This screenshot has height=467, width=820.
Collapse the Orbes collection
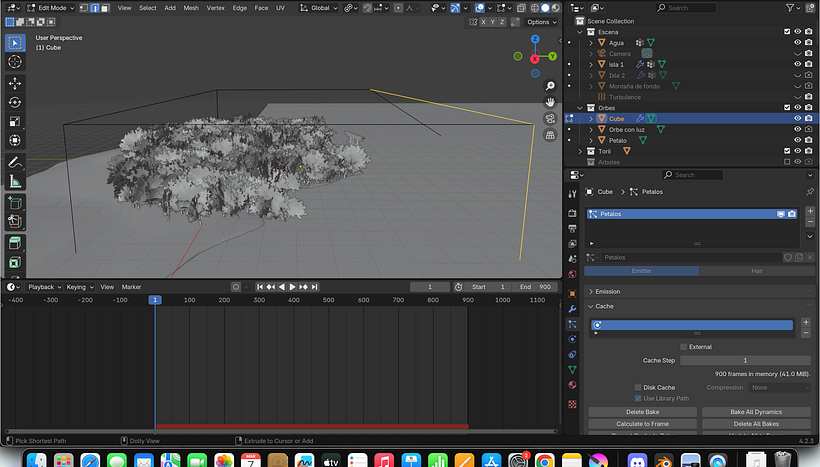pyautogui.click(x=580, y=108)
